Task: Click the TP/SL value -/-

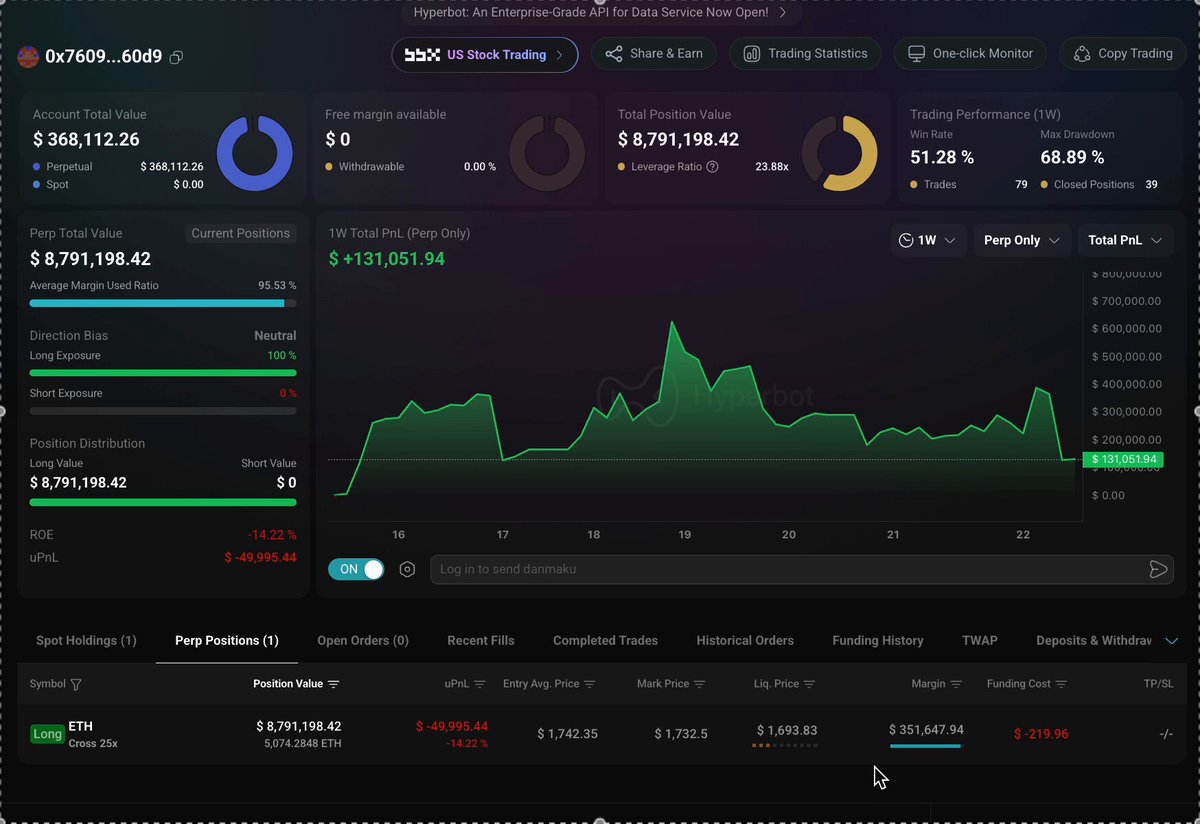Action: tap(1166, 734)
